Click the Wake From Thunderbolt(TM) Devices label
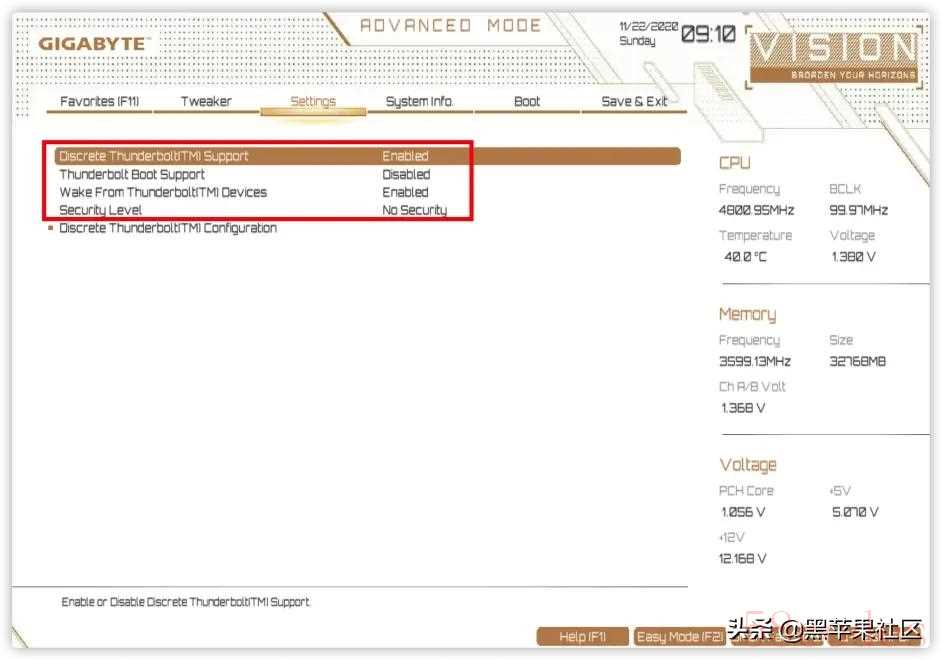This screenshot has width=942, height=660. click(x=163, y=192)
